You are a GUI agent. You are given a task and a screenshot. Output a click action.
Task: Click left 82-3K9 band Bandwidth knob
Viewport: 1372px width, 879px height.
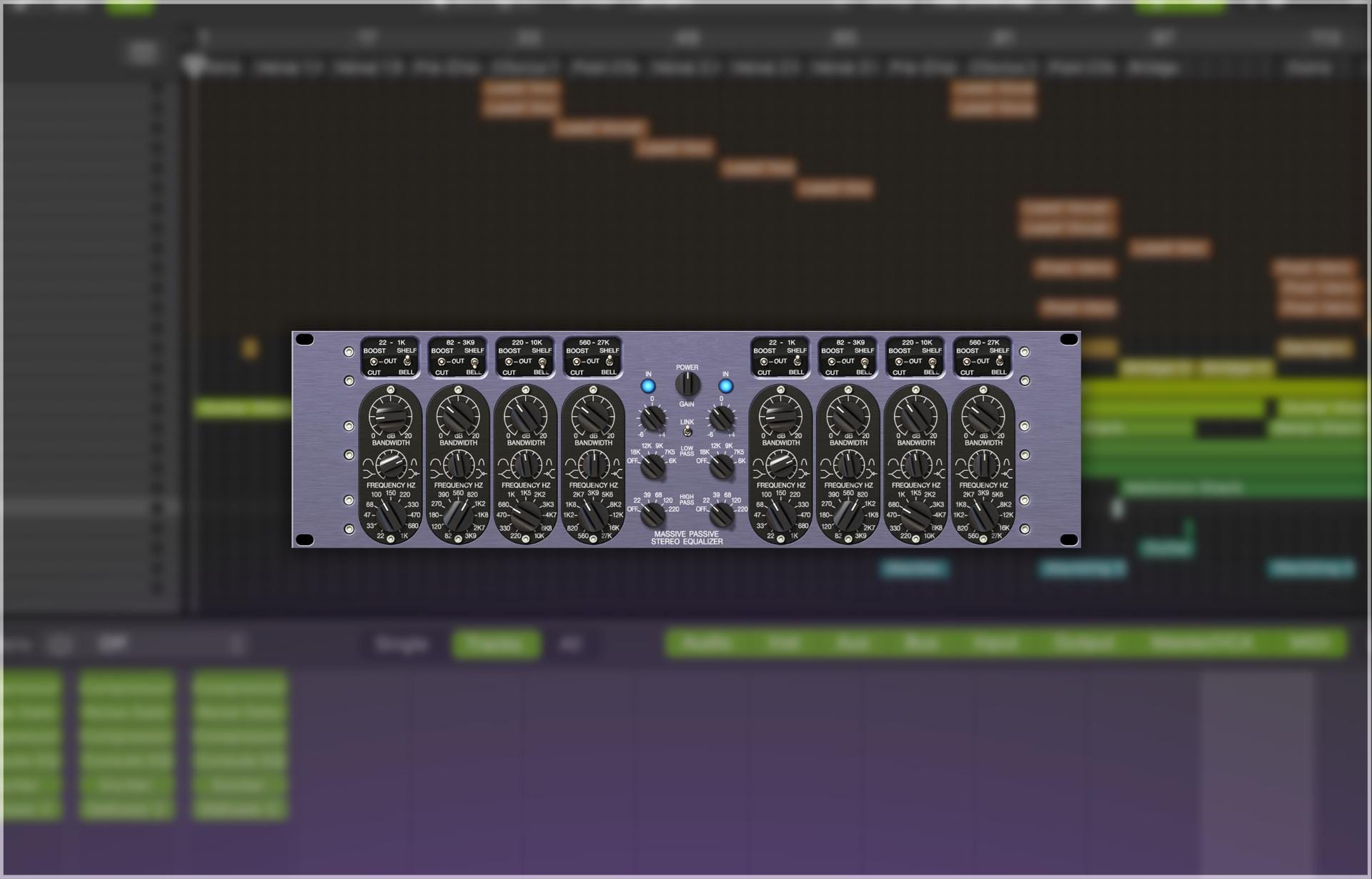click(458, 465)
